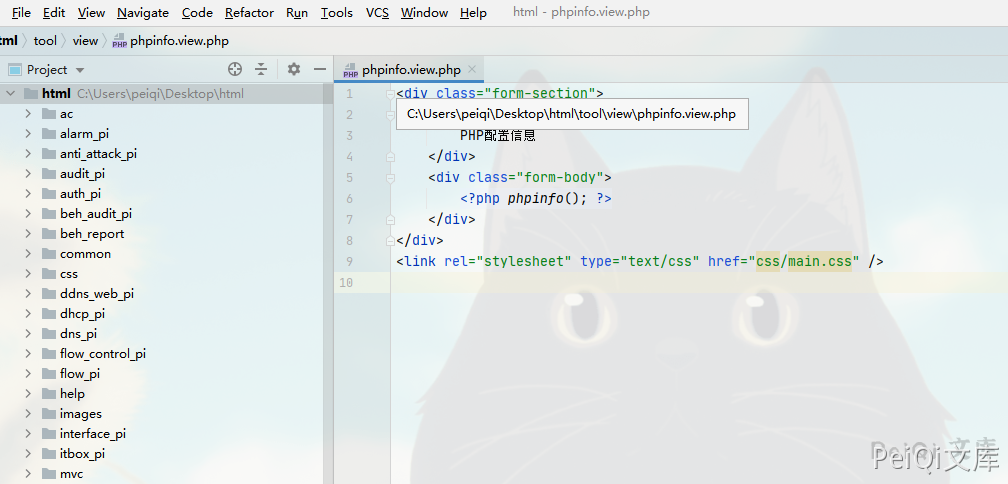Collapse the html root folder

pos(10,94)
